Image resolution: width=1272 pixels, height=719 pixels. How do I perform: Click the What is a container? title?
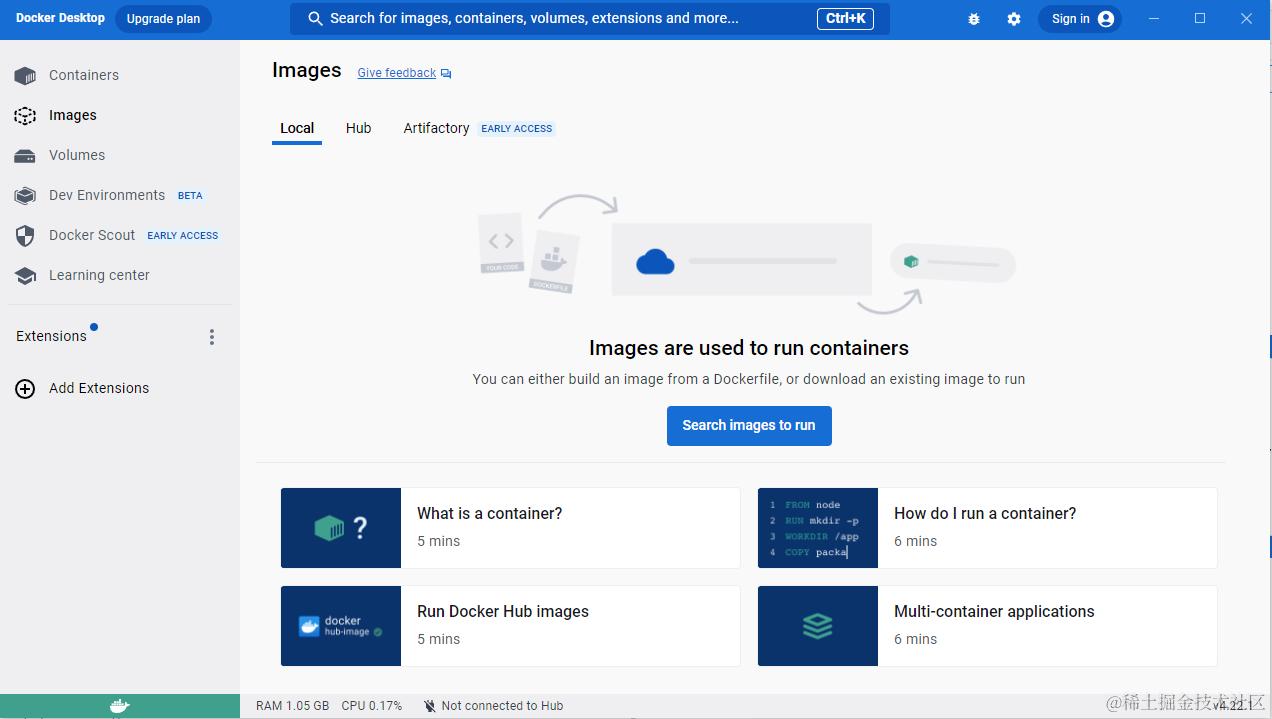(x=490, y=513)
